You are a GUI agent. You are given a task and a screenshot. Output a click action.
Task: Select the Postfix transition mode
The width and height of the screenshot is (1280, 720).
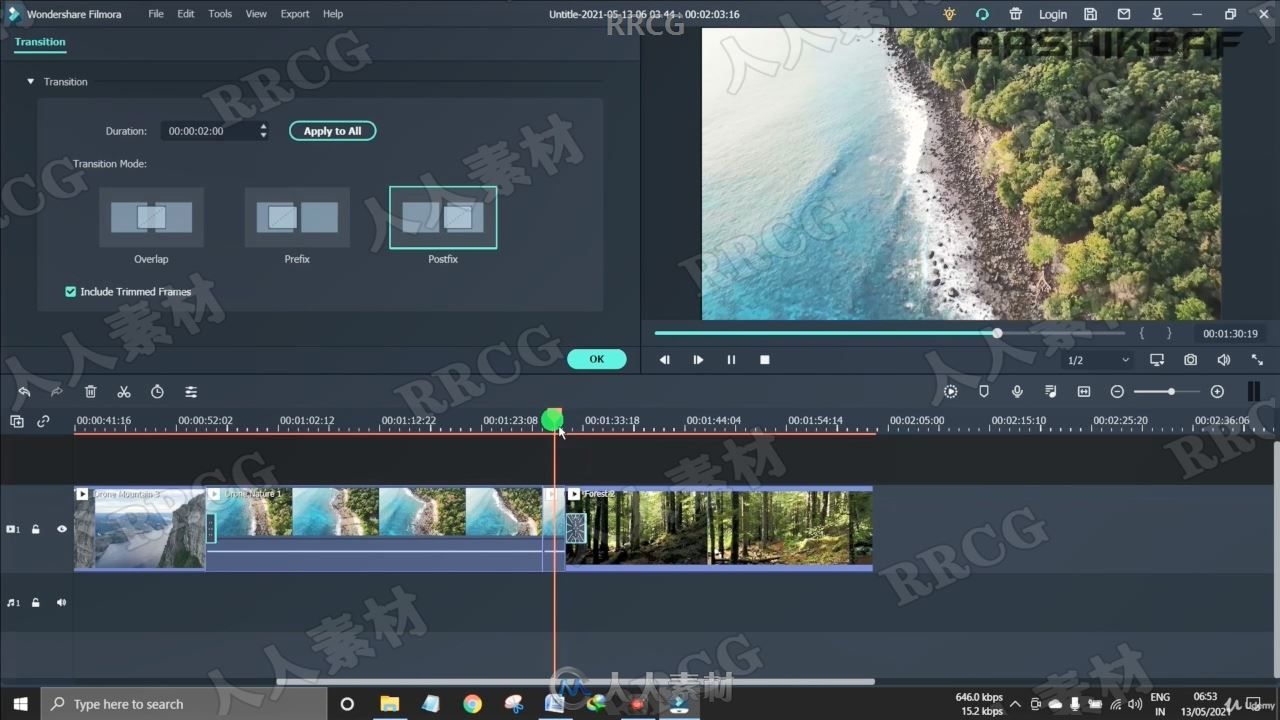coord(443,217)
